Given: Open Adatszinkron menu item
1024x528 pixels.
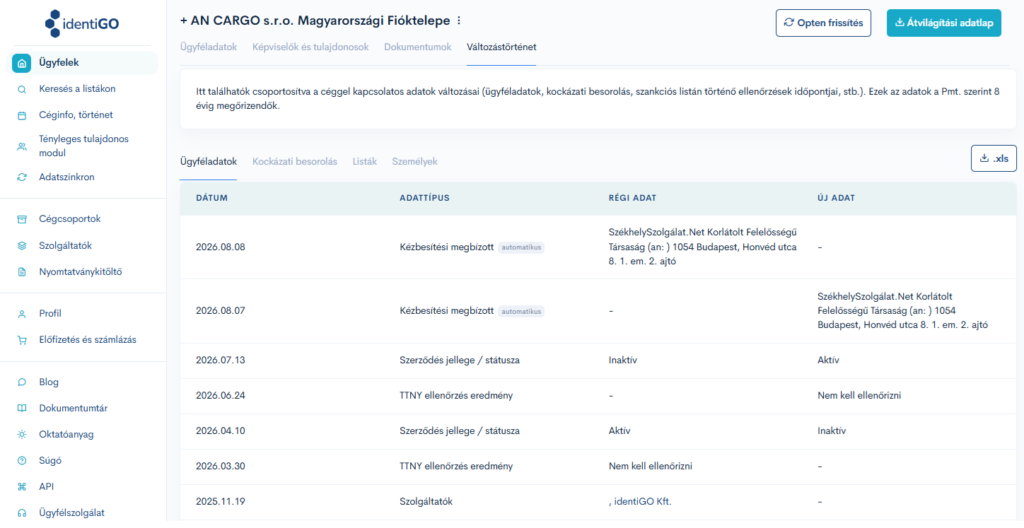Looking at the screenshot, I should point(67,177).
